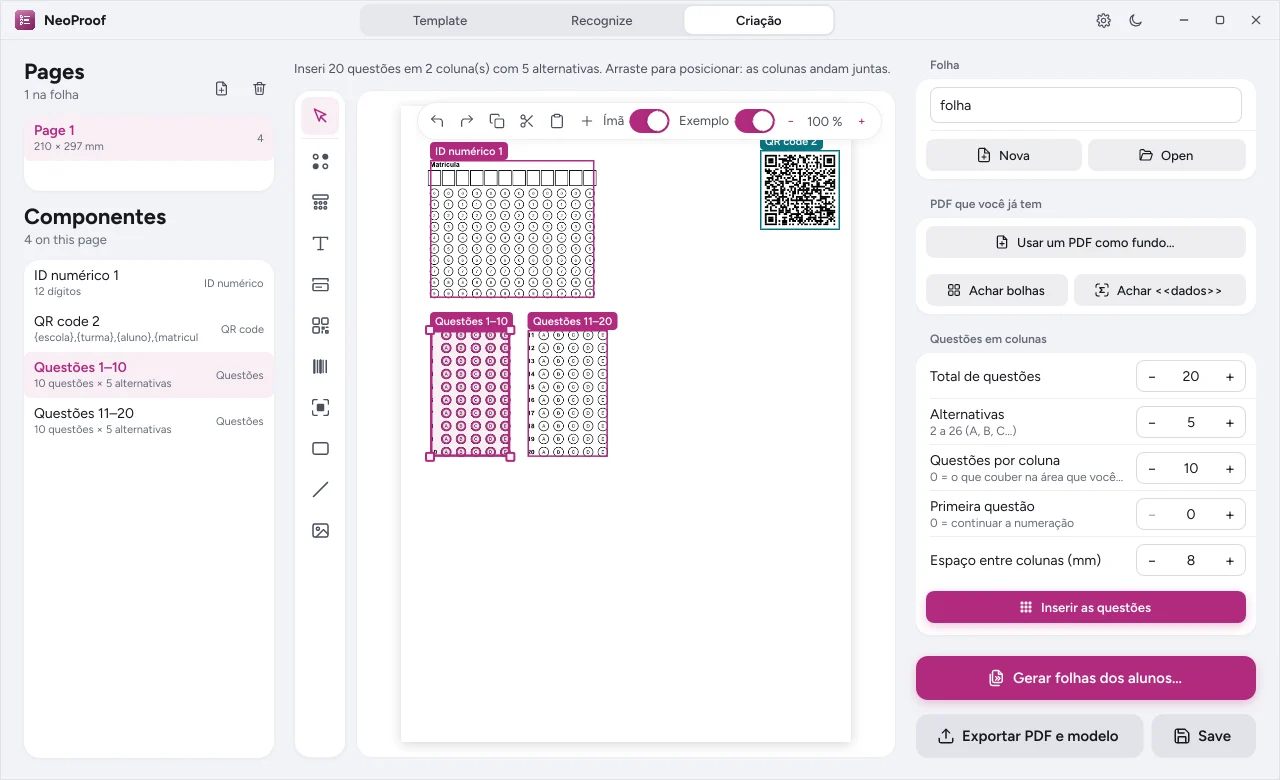This screenshot has width=1280, height=780.
Task: Select Page 1 in Pages list
Action: point(149,138)
